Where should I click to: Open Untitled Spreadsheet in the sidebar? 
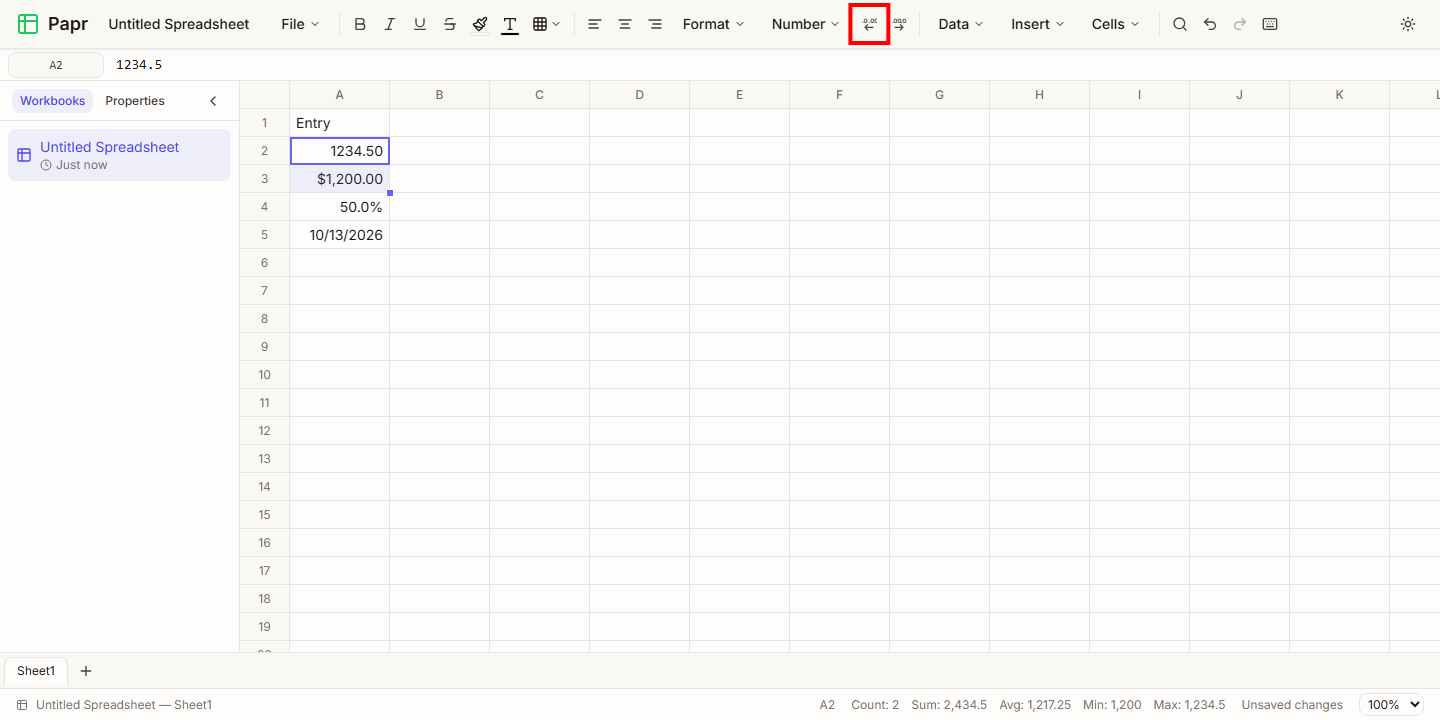(119, 155)
